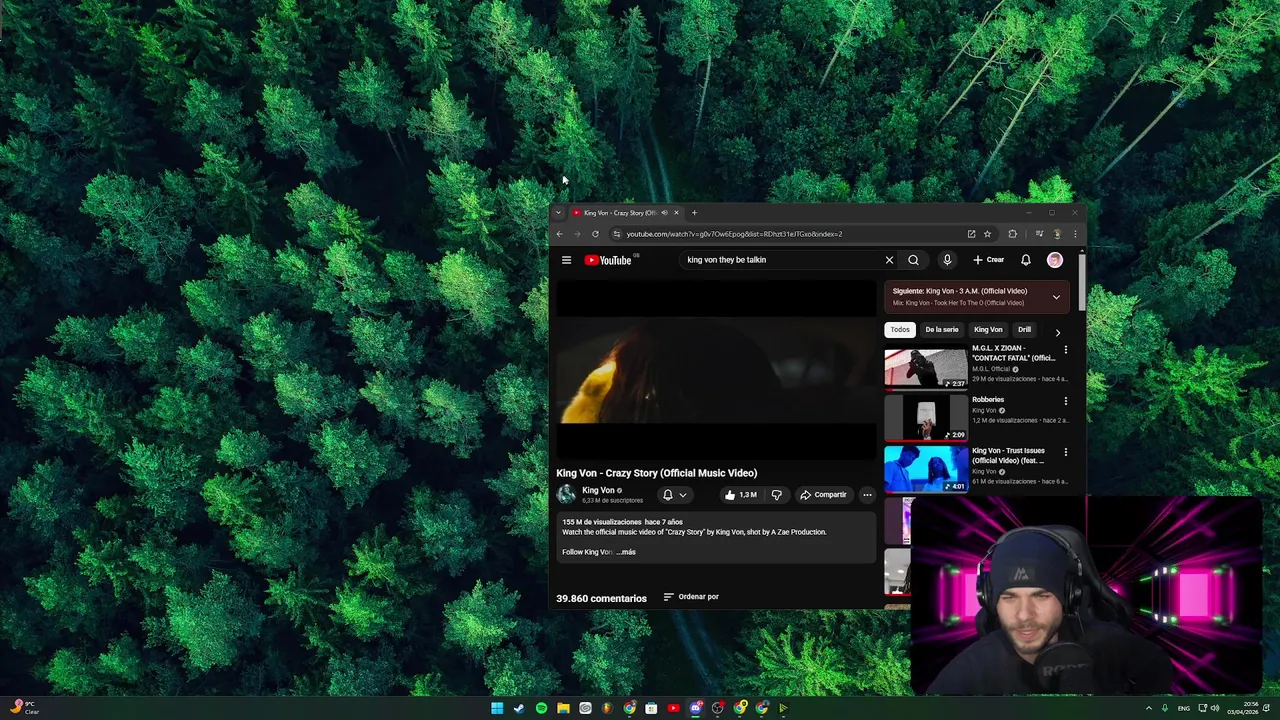Open options for CONTACT FATAL video
Viewport: 1280px width, 720px height.
[x=1065, y=350]
